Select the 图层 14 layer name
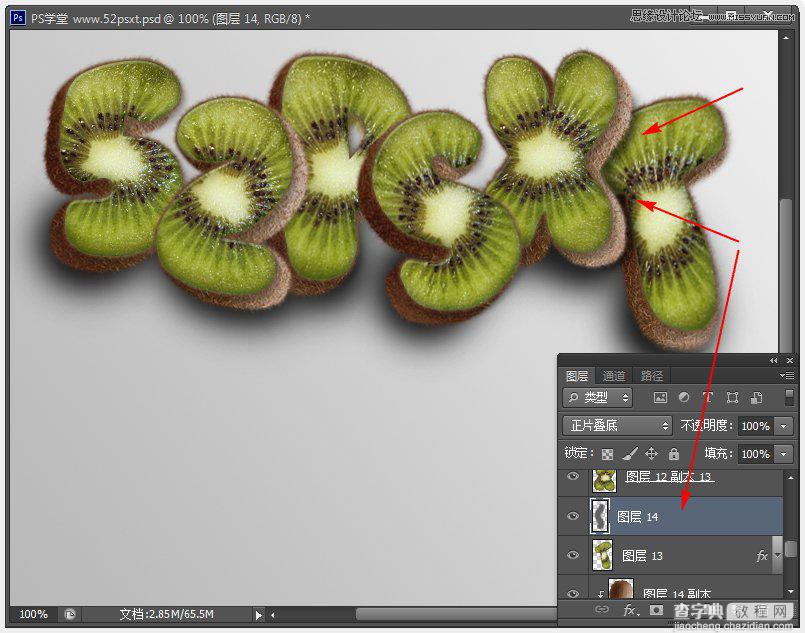Viewport: 805px width, 633px height. pyautogui.click(x=637, y=516)
